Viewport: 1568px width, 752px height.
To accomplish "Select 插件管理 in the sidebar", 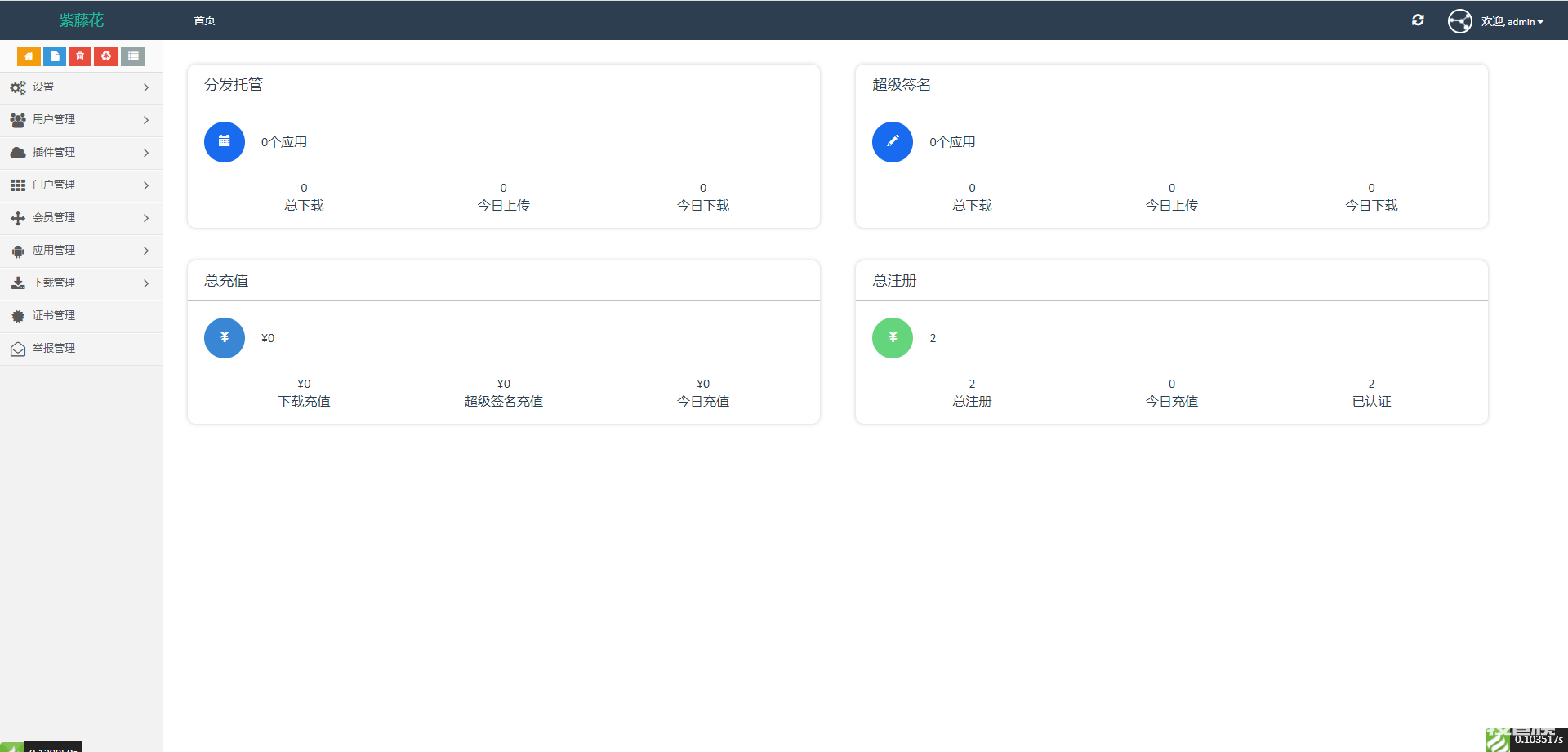I will 81,153.
